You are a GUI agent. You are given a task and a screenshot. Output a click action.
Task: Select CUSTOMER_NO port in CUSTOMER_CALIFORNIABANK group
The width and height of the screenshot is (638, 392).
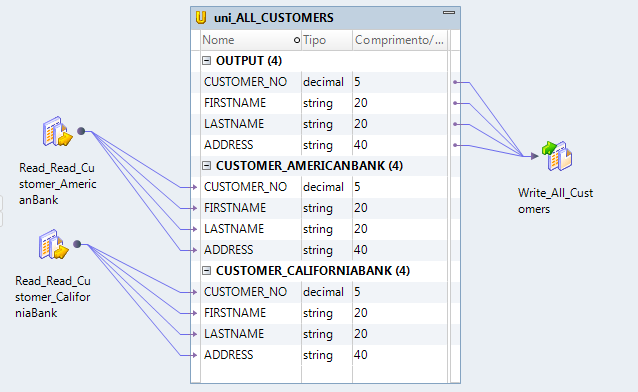pos(245,292)
